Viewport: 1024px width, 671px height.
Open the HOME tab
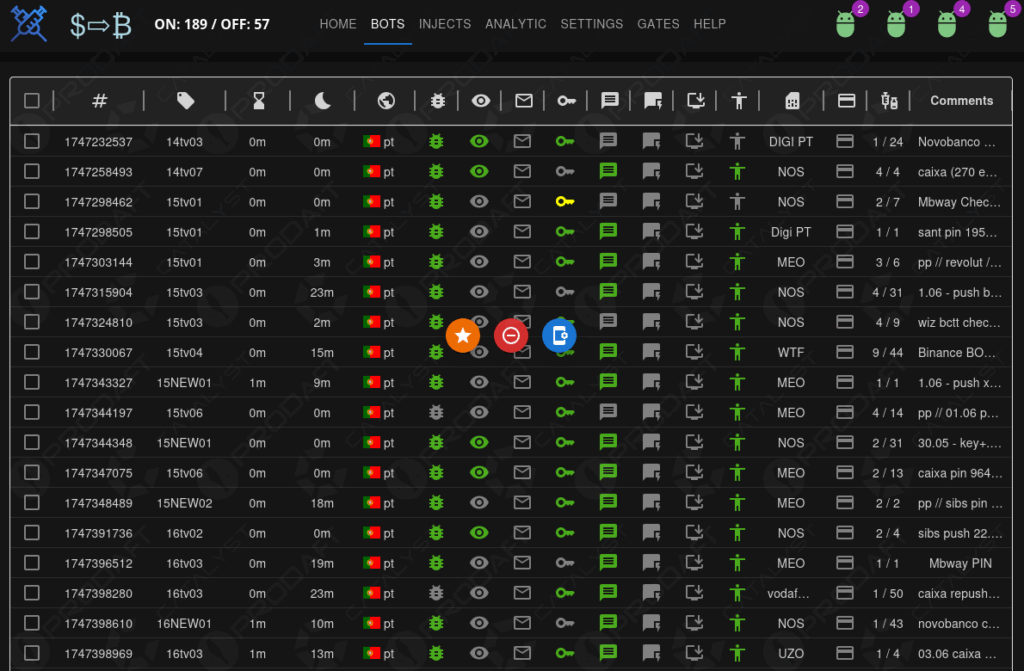click(338, 24)
